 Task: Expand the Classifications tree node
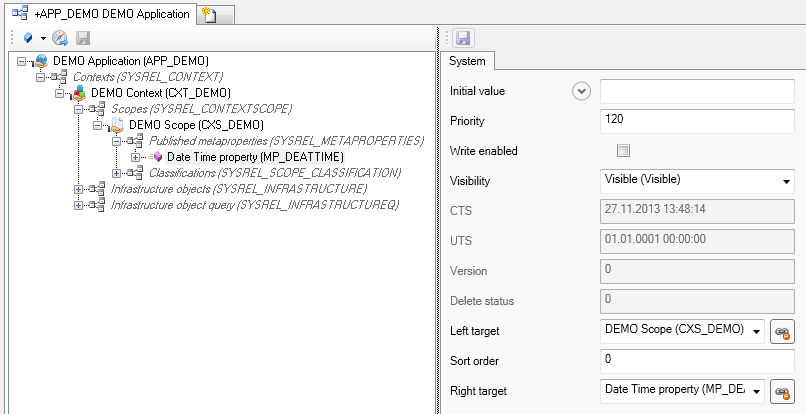(x=117, y=173)
